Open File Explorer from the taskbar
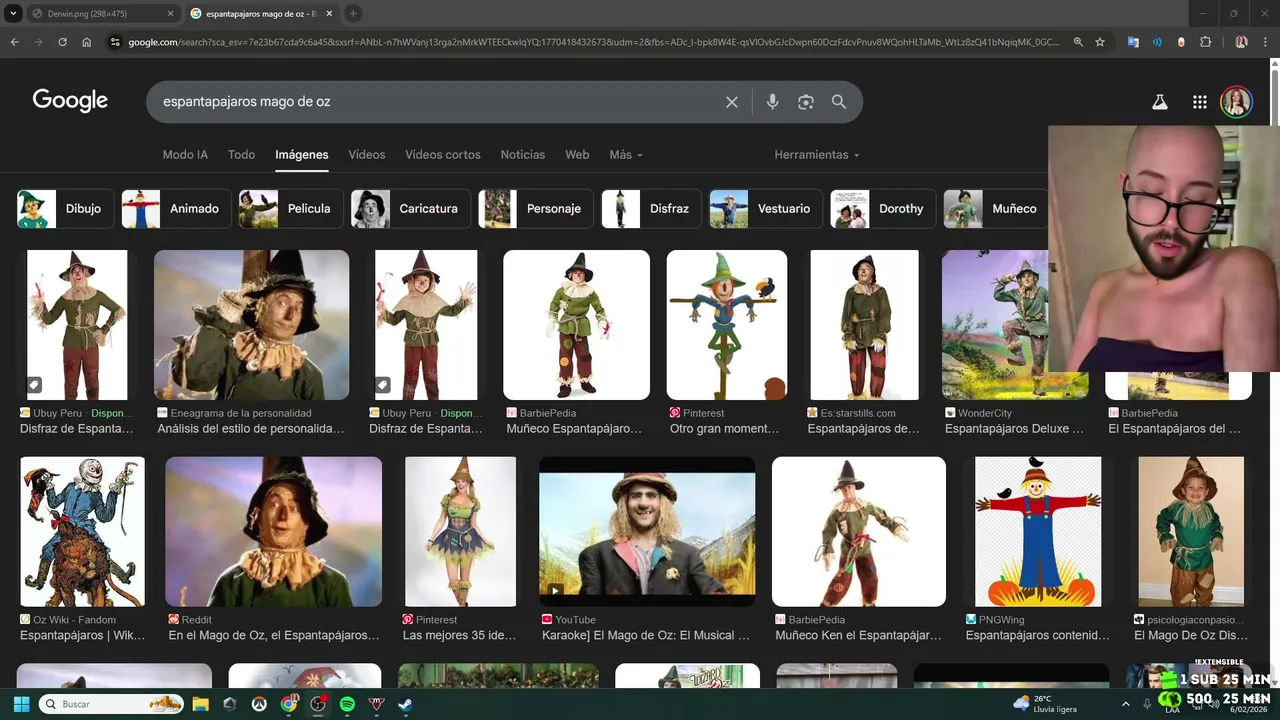Image resolution: width=1280 pixels, height=720 pixels. pyautogui.click(x=200, y=704)
